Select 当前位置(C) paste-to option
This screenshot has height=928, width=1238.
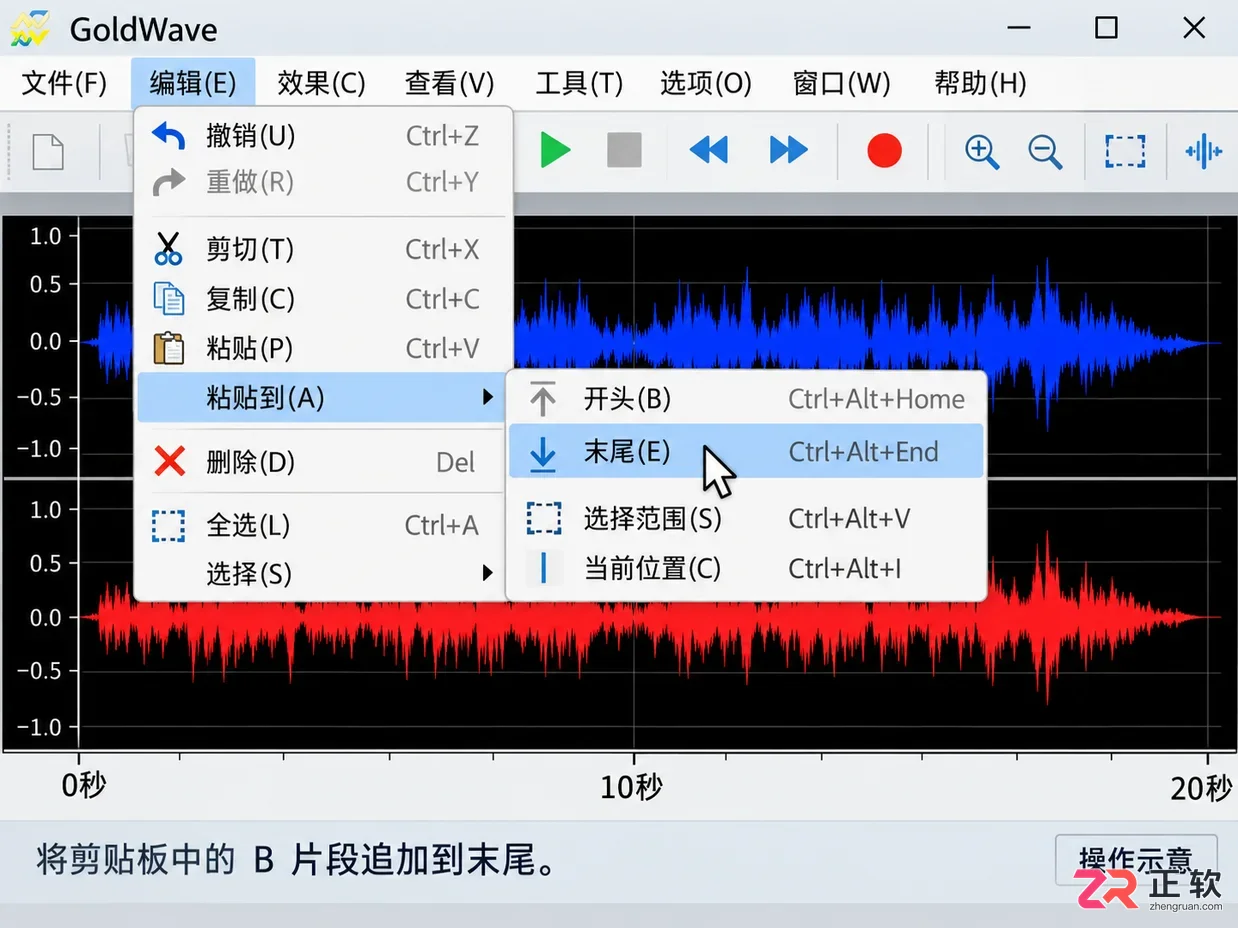coord(746,568)
